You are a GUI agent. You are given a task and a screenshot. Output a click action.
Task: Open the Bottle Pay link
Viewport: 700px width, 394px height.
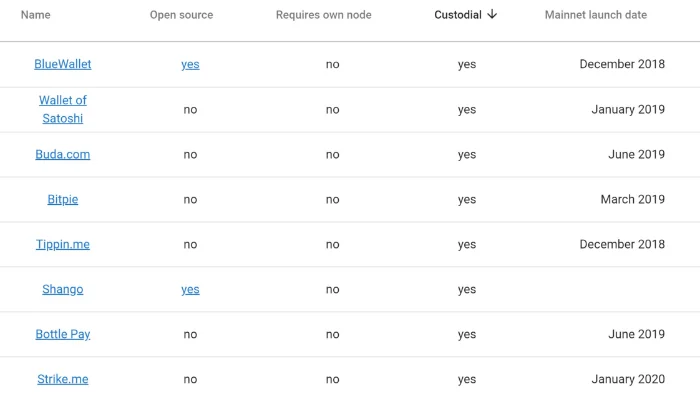pyautogui.click(x=62, y=334)
